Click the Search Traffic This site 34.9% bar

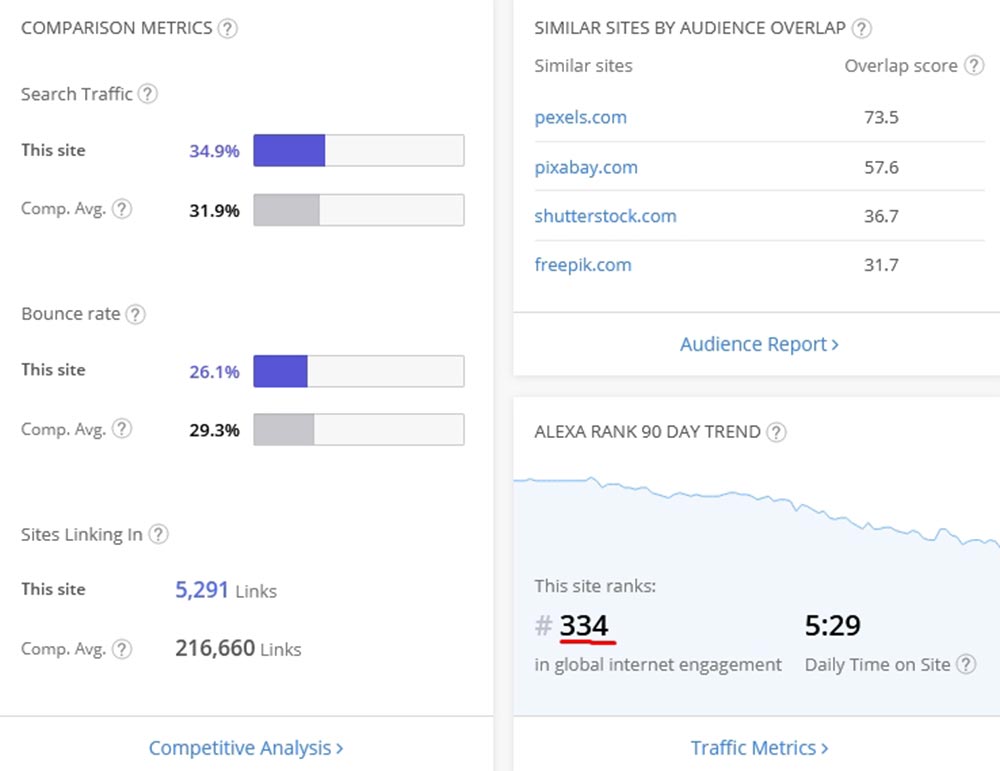(x=359, y=151)
